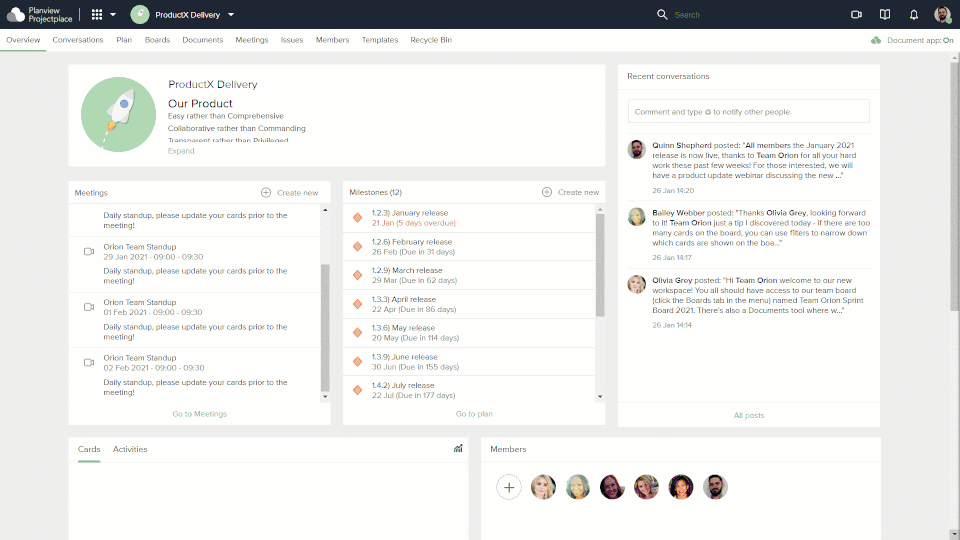Open the Boards tab

click(x=157, y=40)
